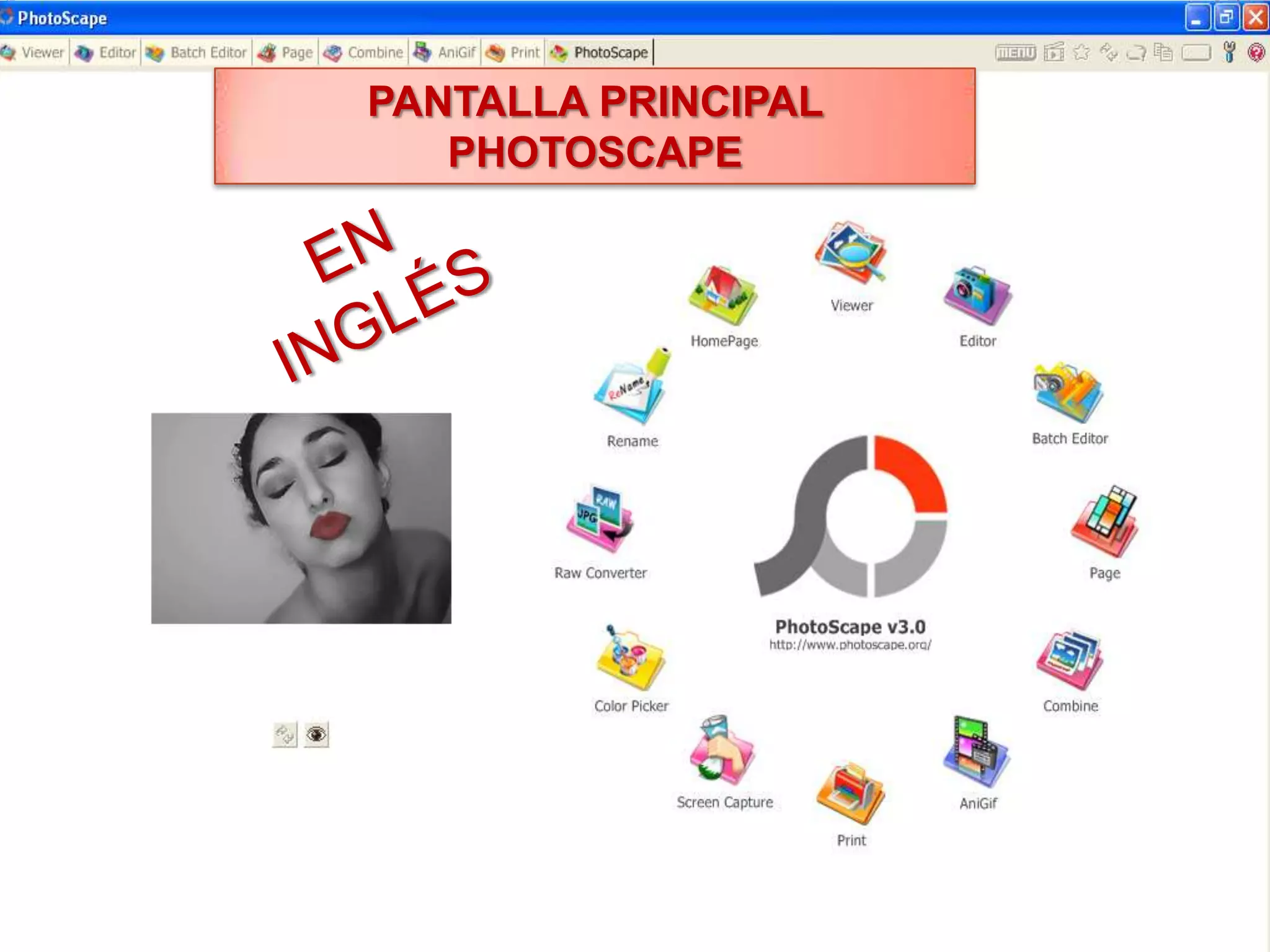Launch the Screen Capture icon
Image resolution: width=1270 pixels, height=952 pixels.
coord(722,751)
